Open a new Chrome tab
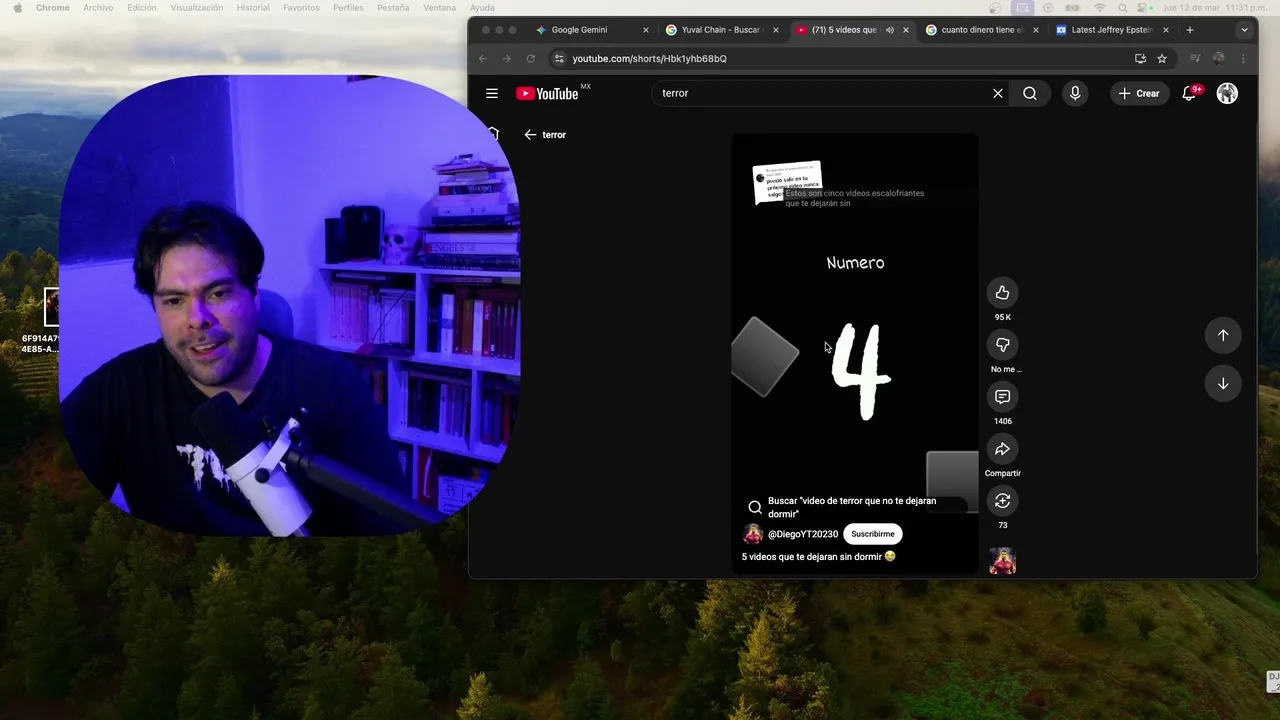 pos(1190,30)
